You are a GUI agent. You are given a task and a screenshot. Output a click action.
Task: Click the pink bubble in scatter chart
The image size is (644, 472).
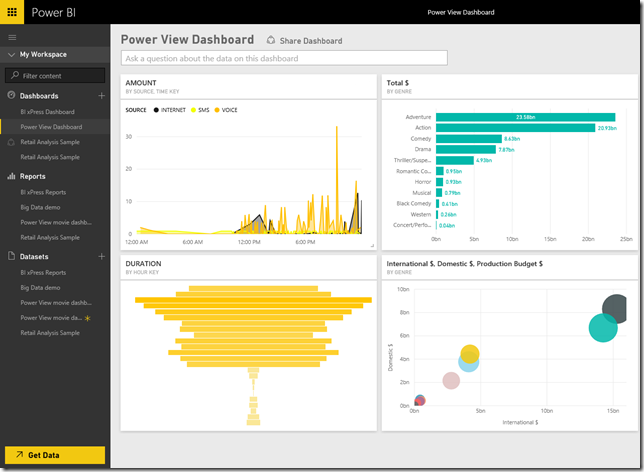(451, 380)
